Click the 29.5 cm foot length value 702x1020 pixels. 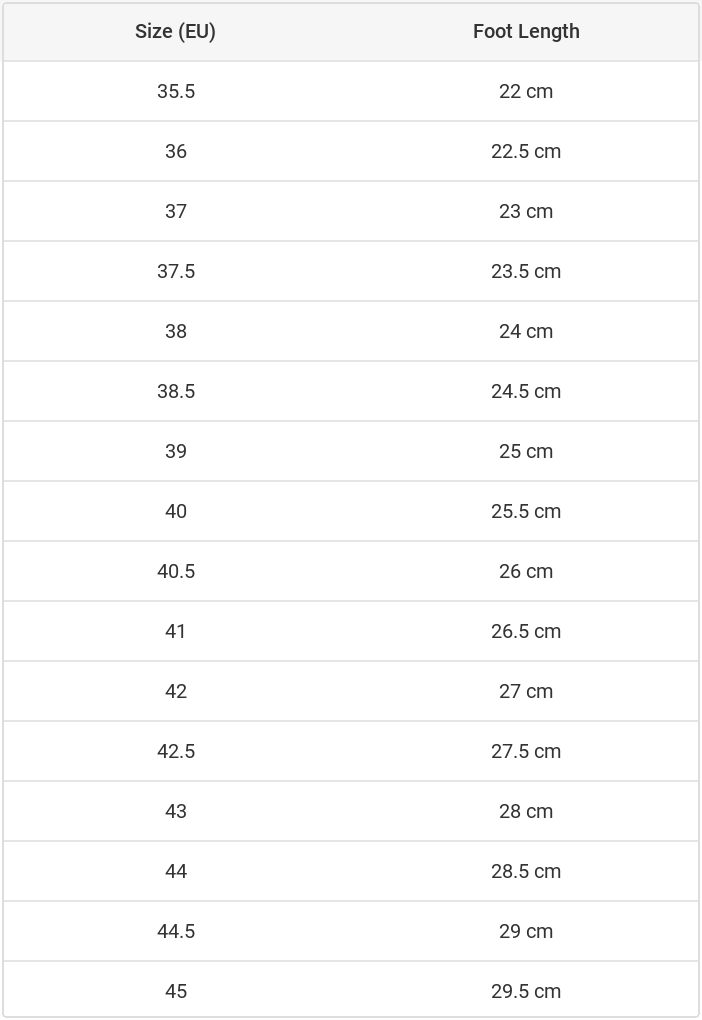526,991
